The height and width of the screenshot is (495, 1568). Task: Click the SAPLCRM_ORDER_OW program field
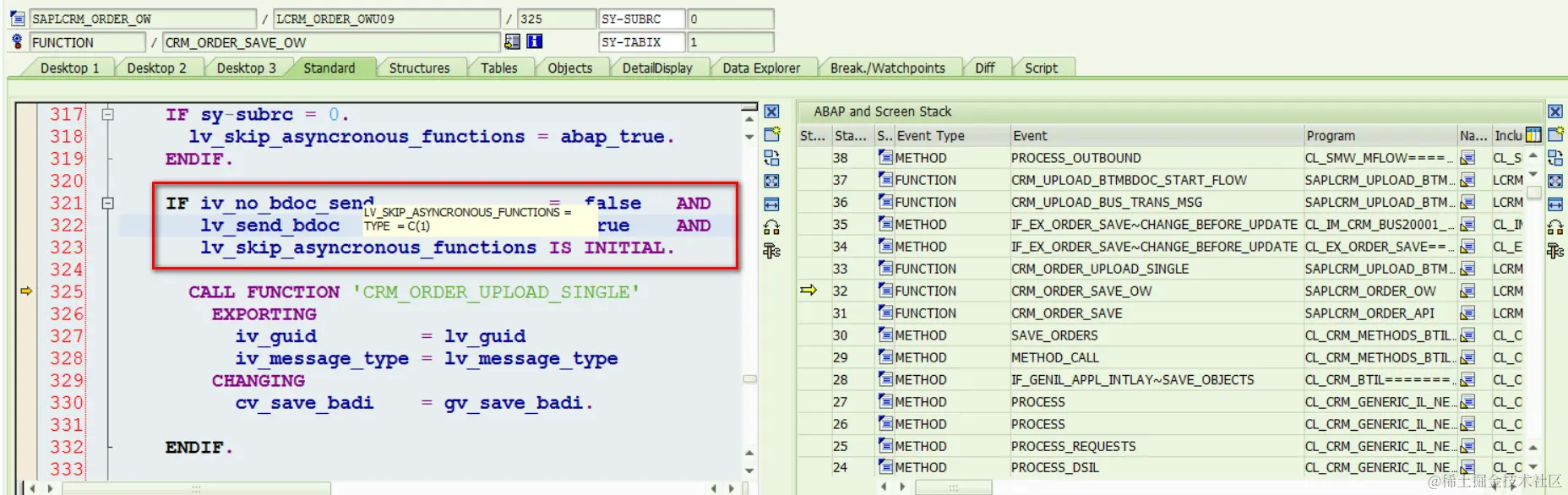pyautogui.click(x=143, y=19)
